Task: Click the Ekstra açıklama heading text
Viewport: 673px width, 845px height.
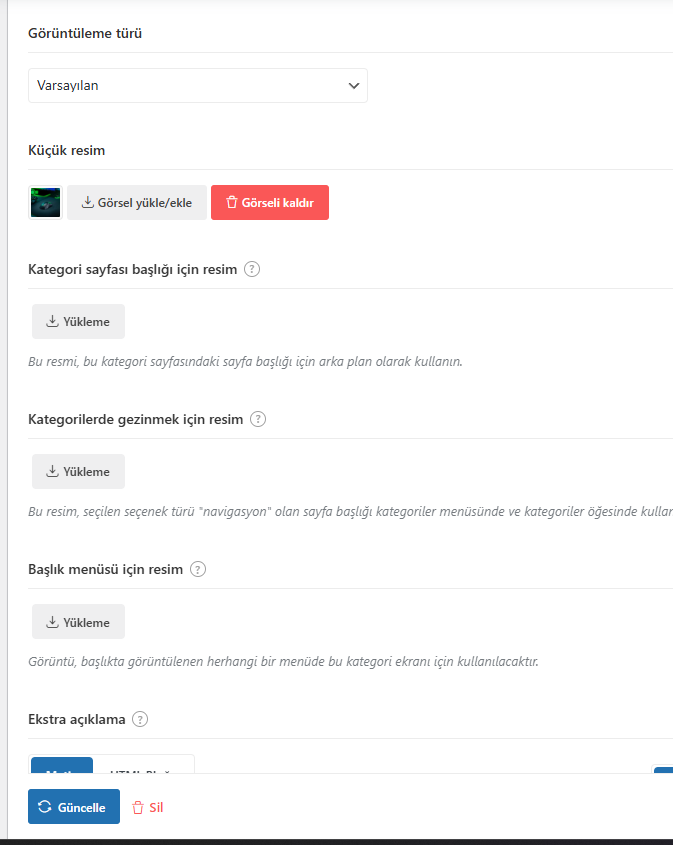Action: click(78, 719)
